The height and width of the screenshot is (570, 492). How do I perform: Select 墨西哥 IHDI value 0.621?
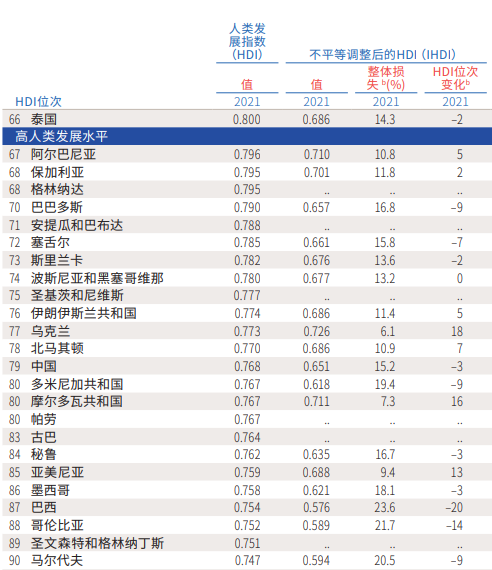[316, 490]
